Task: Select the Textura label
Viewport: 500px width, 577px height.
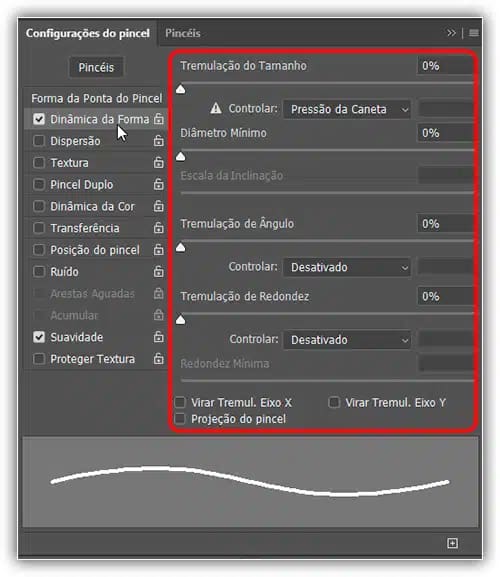Action: point(69,163)
